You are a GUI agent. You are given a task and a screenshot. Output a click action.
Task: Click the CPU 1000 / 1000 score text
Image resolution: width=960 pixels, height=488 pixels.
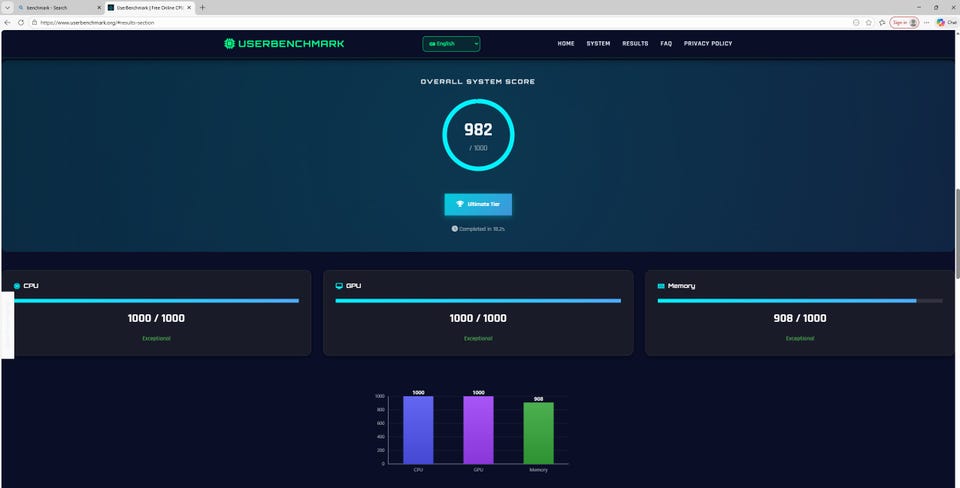156,318
